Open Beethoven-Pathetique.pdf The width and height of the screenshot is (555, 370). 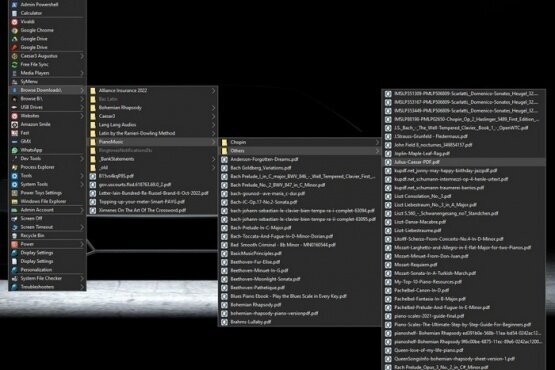tap(299, 288)
